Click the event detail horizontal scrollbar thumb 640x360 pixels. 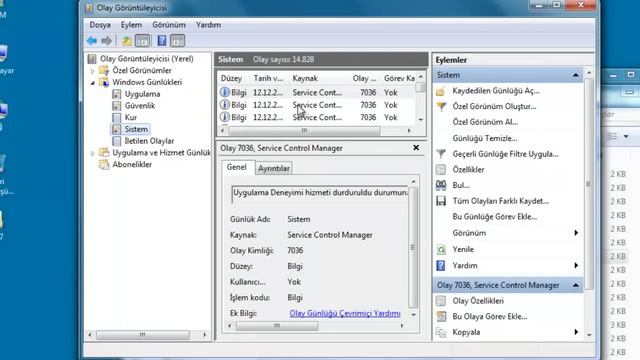pos(277,326)
